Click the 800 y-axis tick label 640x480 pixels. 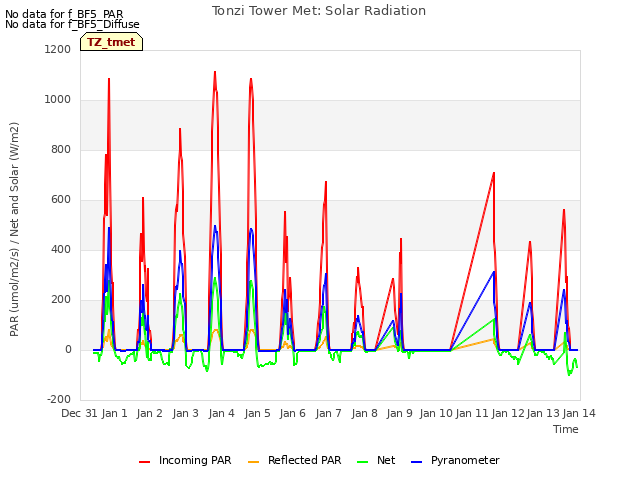[61, 149]
